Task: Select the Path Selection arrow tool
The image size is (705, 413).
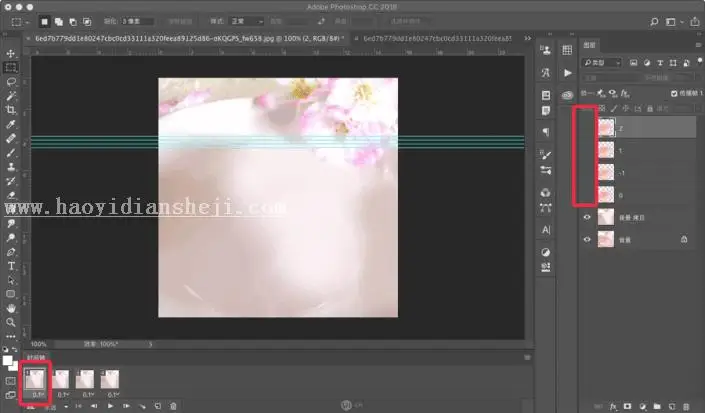Action: [11, 280]
